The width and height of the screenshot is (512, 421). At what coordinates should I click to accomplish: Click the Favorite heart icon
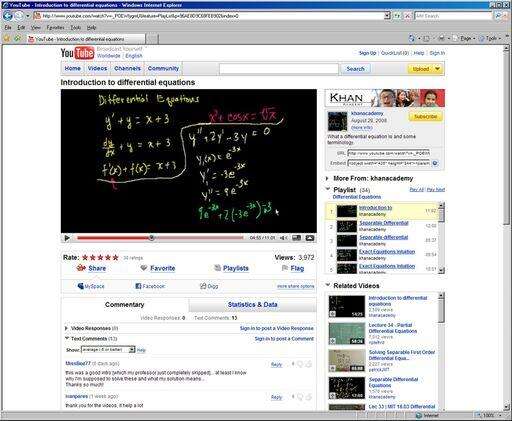144,268
